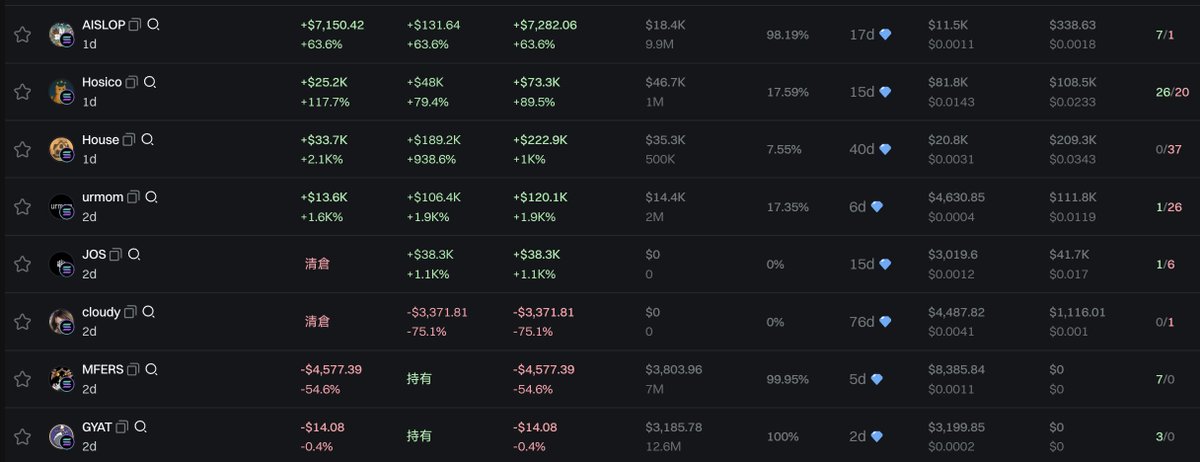
Task: Click search icon next to urmom
Action: [150, 197]
